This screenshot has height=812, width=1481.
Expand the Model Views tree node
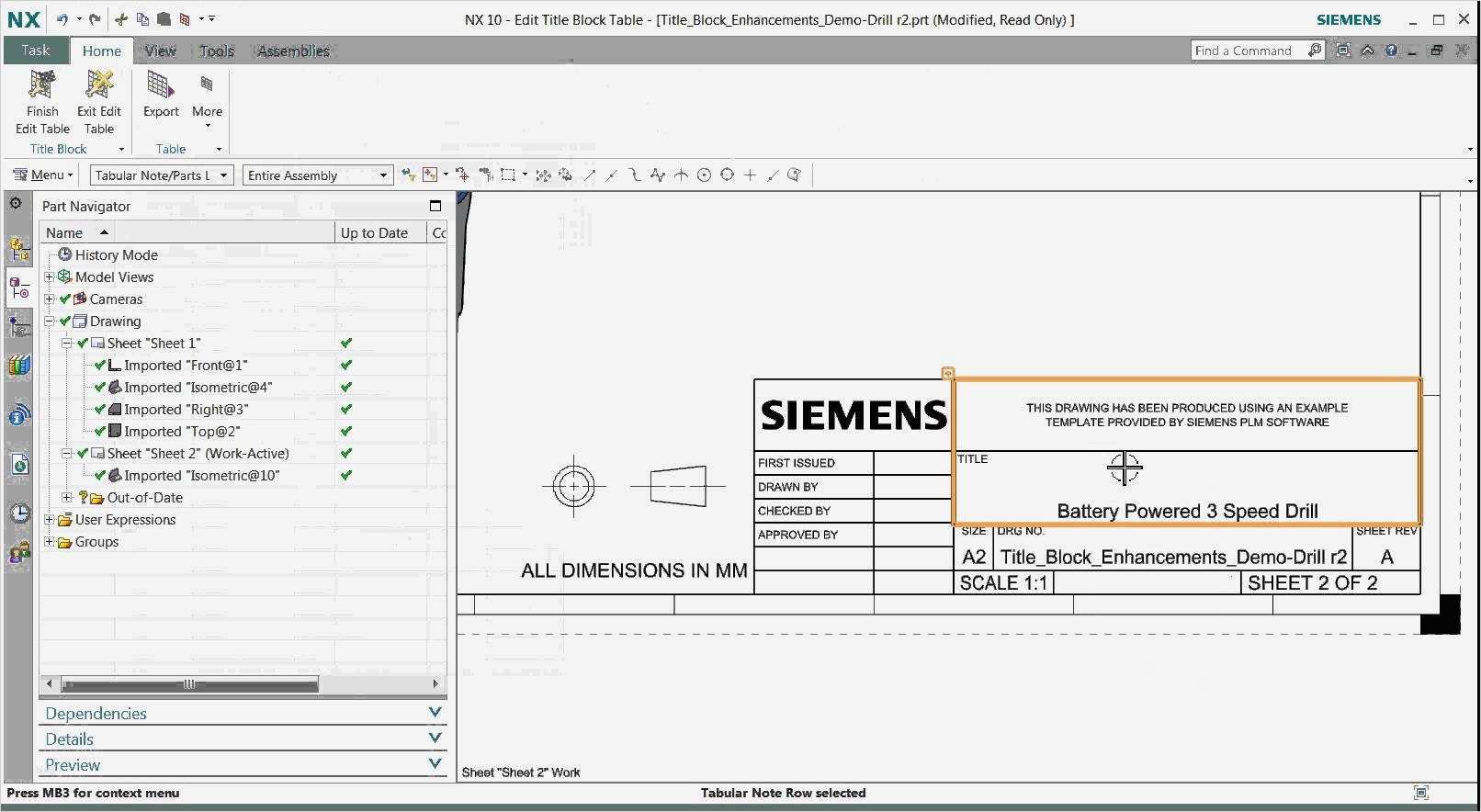[x=50, y=276]
